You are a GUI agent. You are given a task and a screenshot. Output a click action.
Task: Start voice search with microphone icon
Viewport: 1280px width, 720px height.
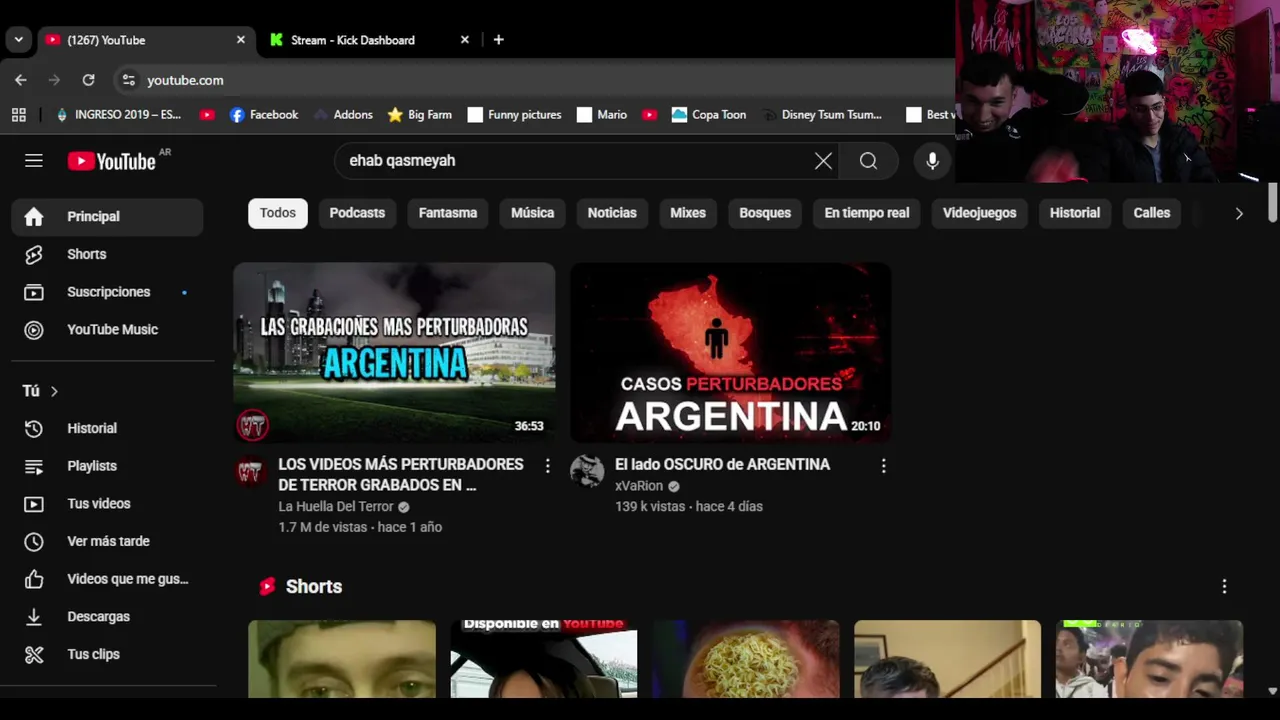pos(932,161)
